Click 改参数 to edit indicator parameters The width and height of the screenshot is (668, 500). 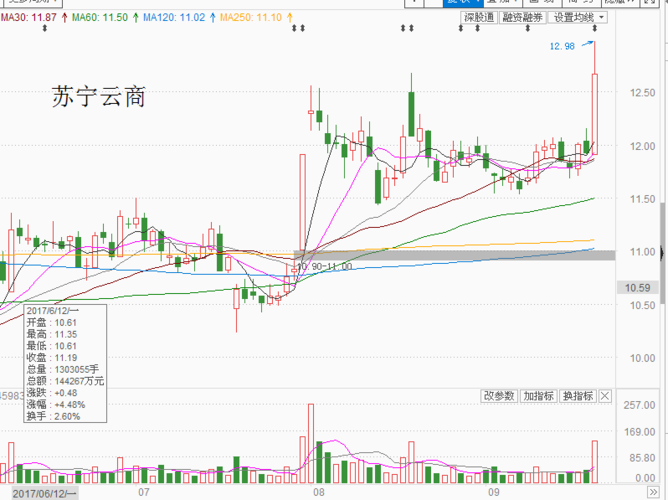click(499, 396)
